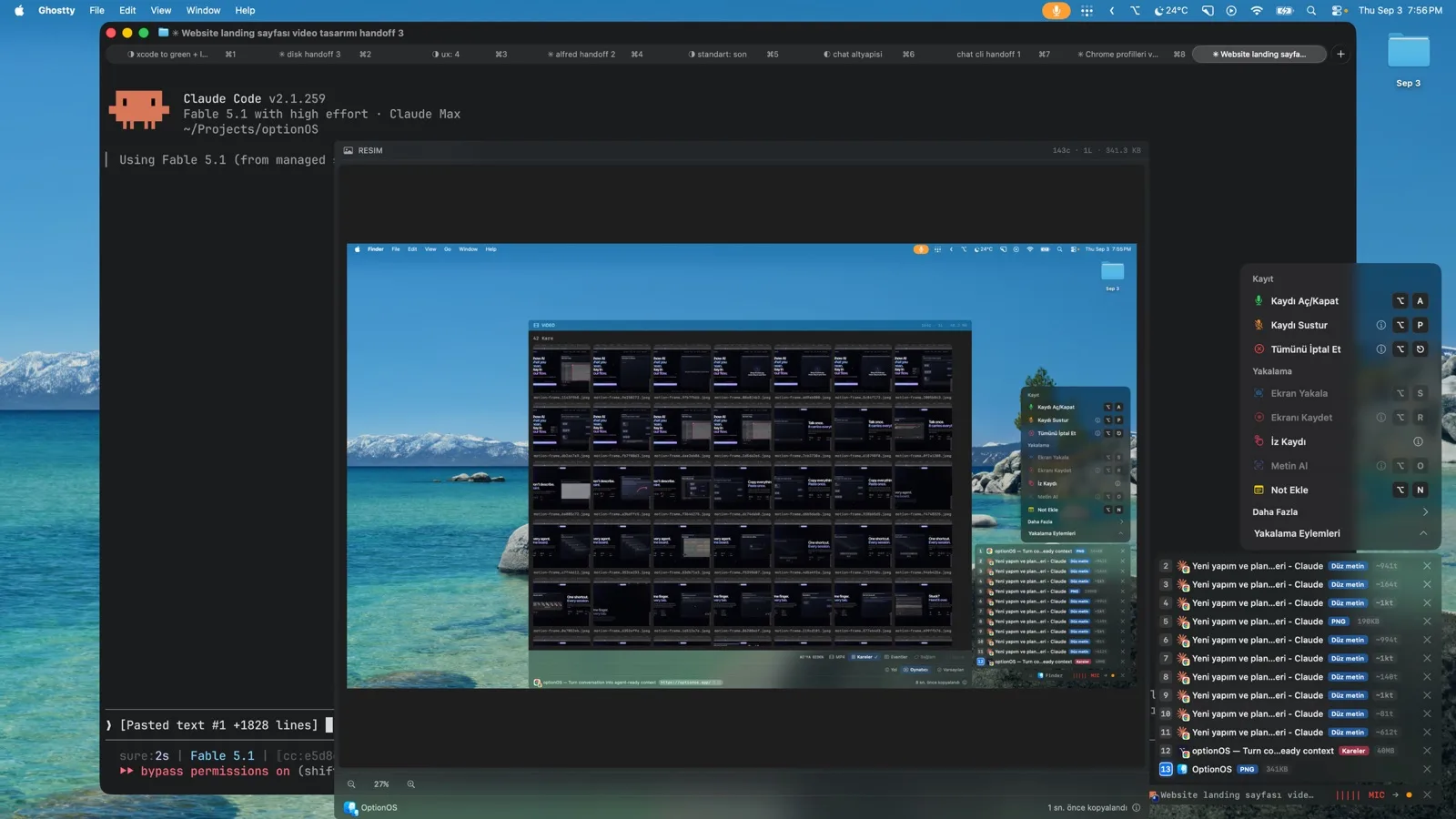Click the orange microphone indicator in the menu bar
The image size is (1456, 819).
pos(1056,11)
